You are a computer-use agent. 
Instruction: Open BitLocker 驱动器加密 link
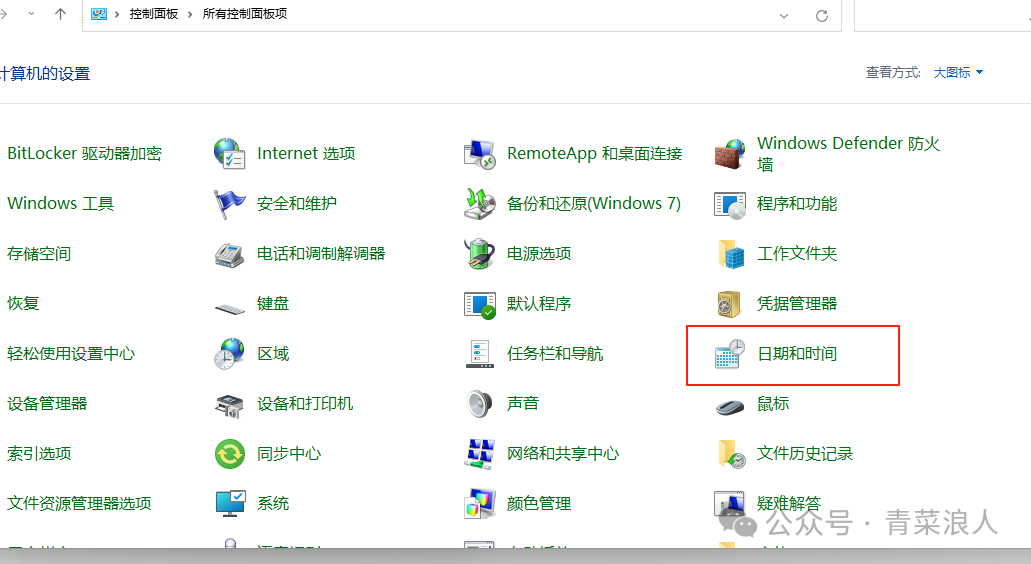click(84, 154)
